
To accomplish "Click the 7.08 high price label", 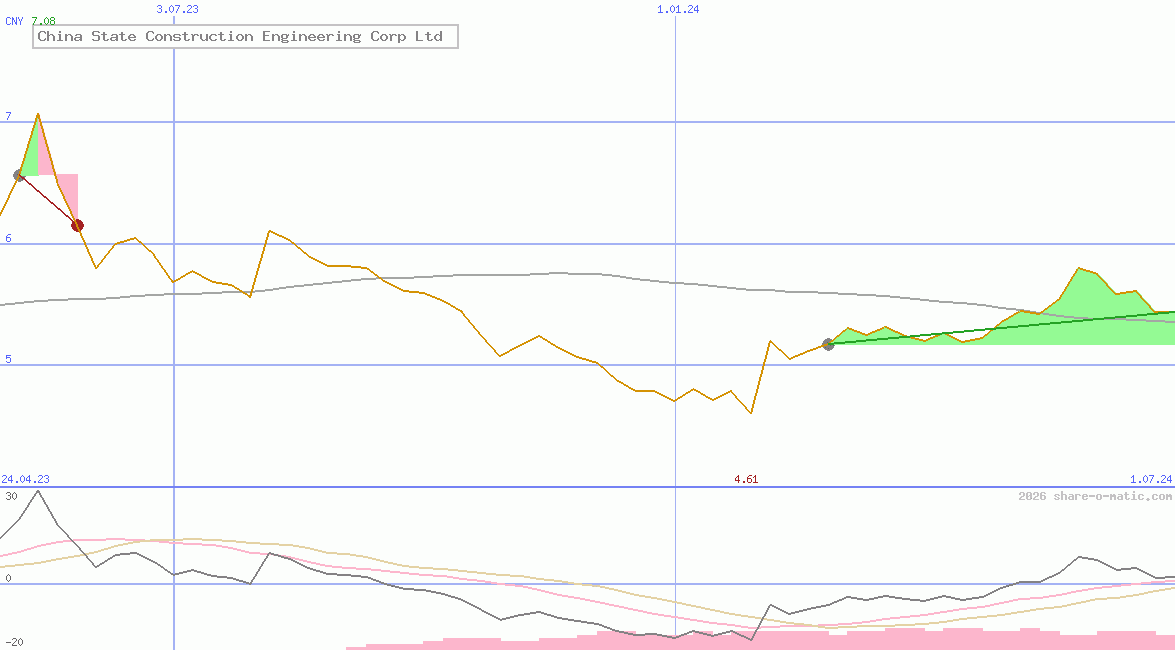I will (x=43, y=21).
